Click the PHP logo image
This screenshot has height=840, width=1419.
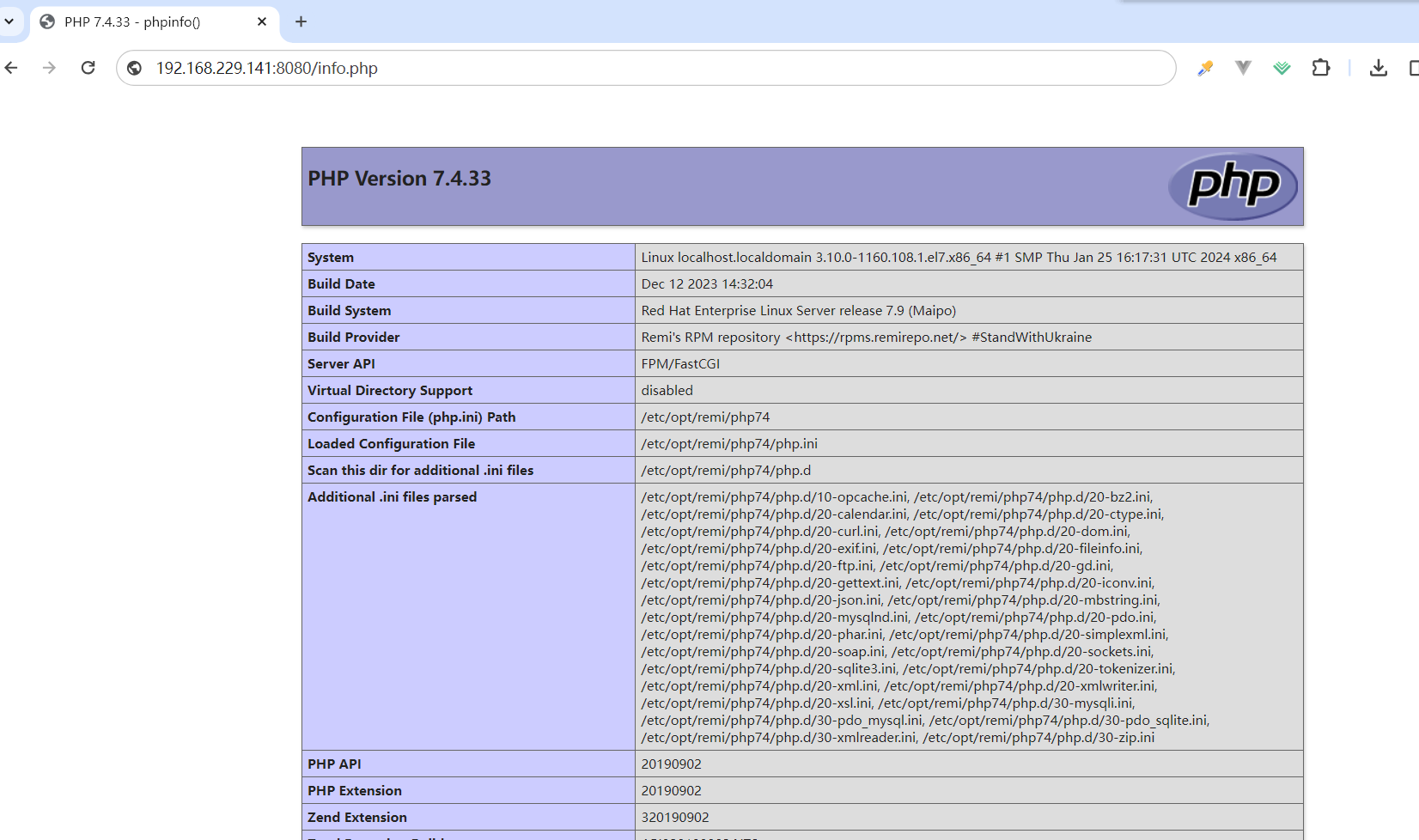1233,186
